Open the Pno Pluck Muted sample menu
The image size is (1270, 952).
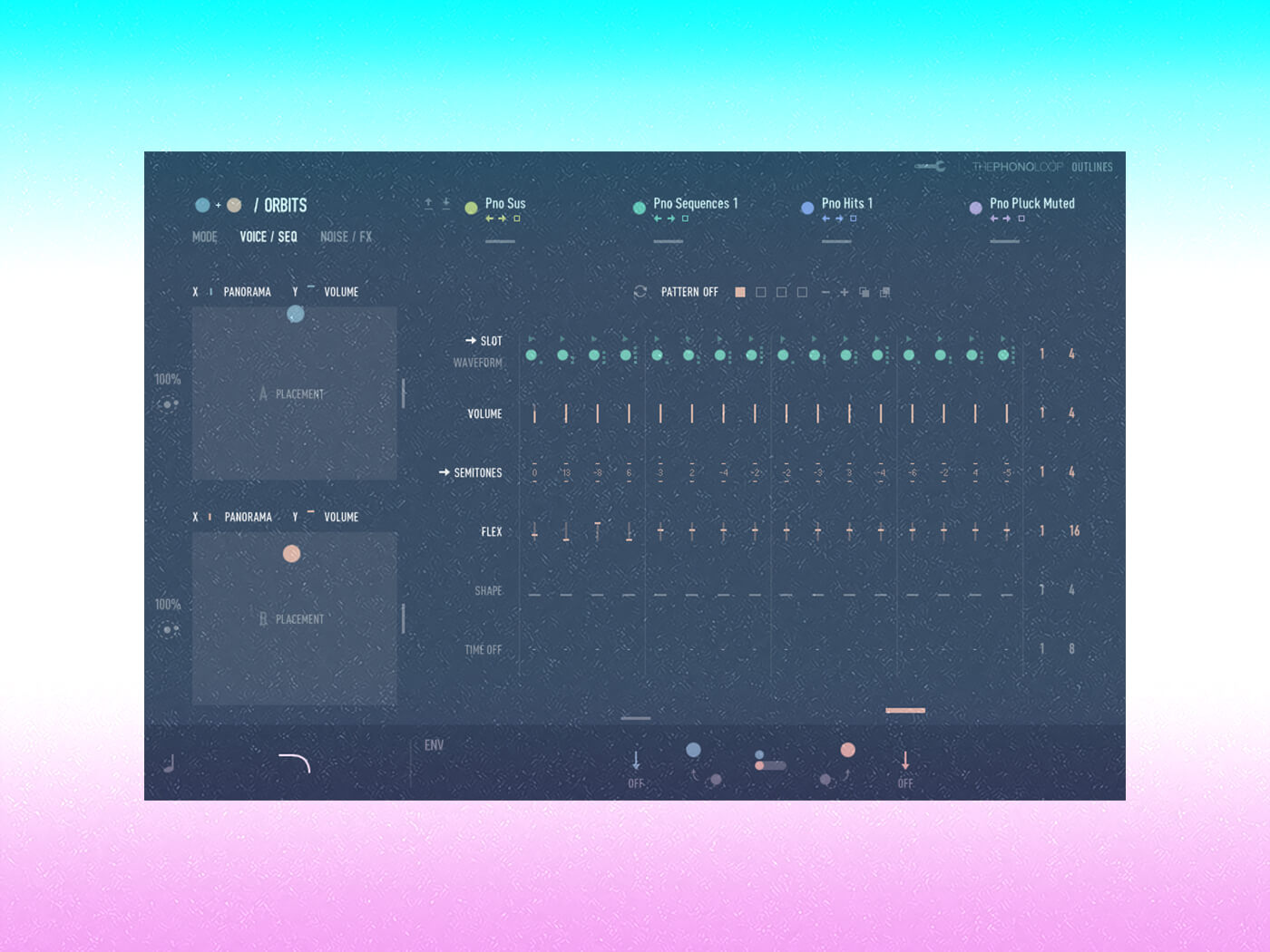(x=1032, y=203)
